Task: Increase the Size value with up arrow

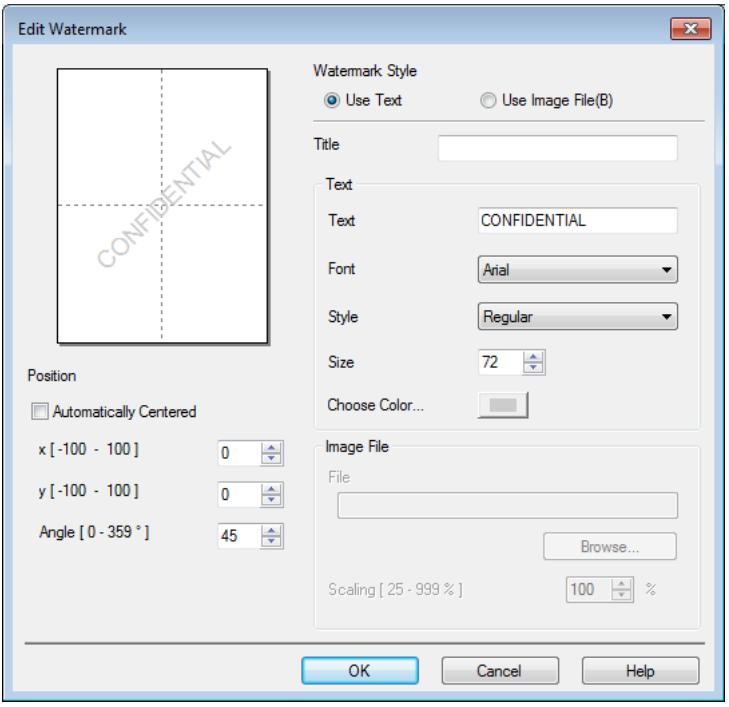Action: tap(533, 357)
